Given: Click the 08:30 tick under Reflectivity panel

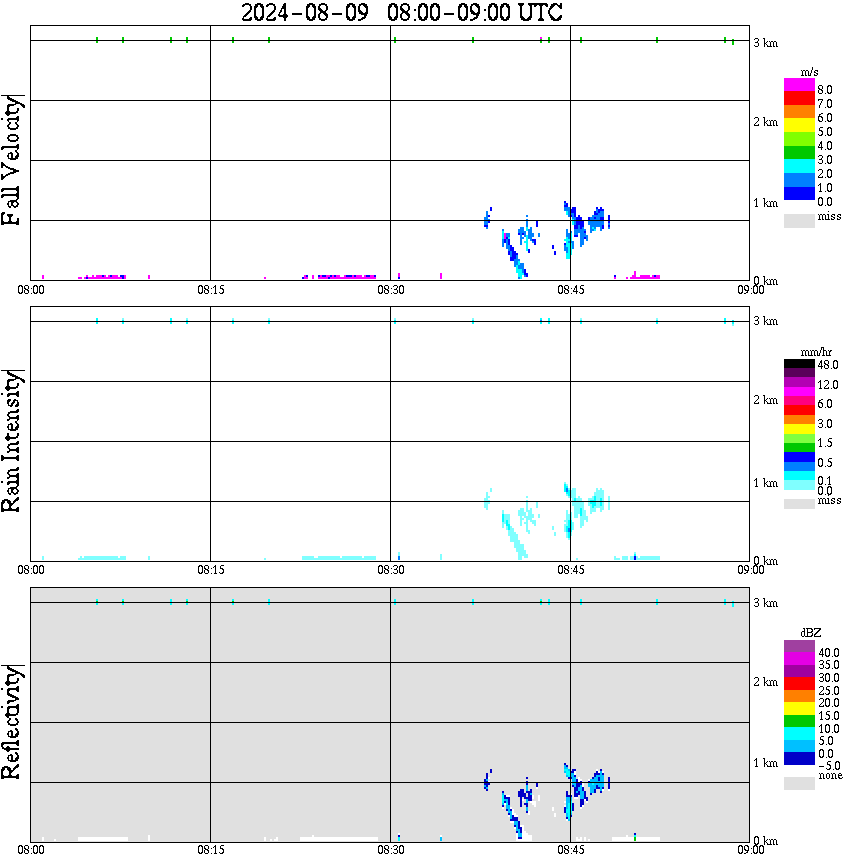Looking at the screenshot, I should click(391, 850).
